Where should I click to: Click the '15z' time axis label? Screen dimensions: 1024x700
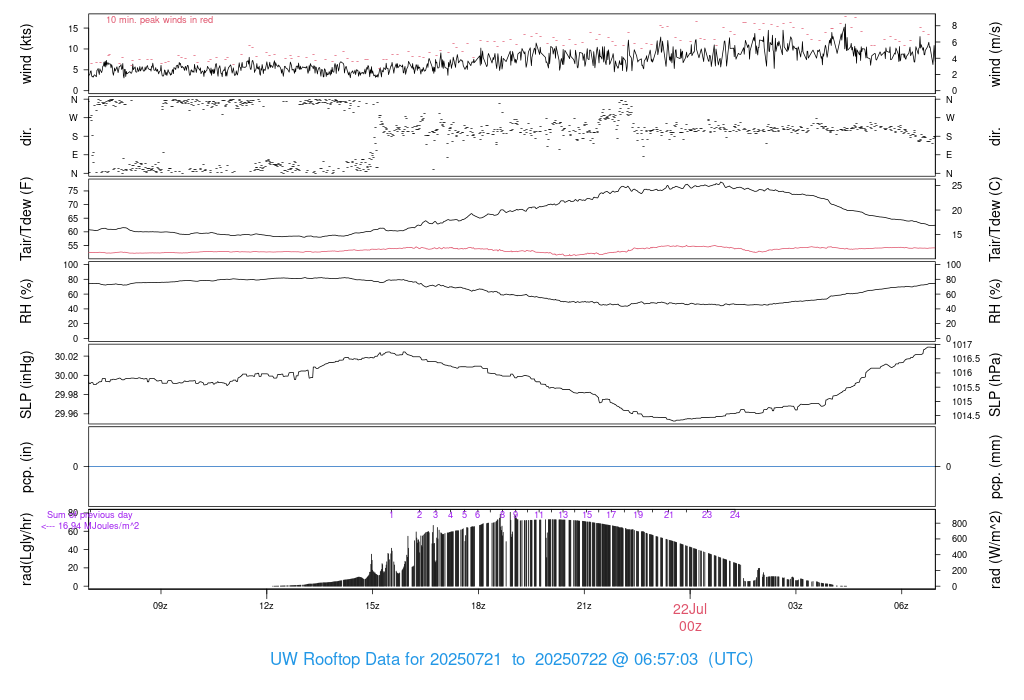[x=372, y=606]
